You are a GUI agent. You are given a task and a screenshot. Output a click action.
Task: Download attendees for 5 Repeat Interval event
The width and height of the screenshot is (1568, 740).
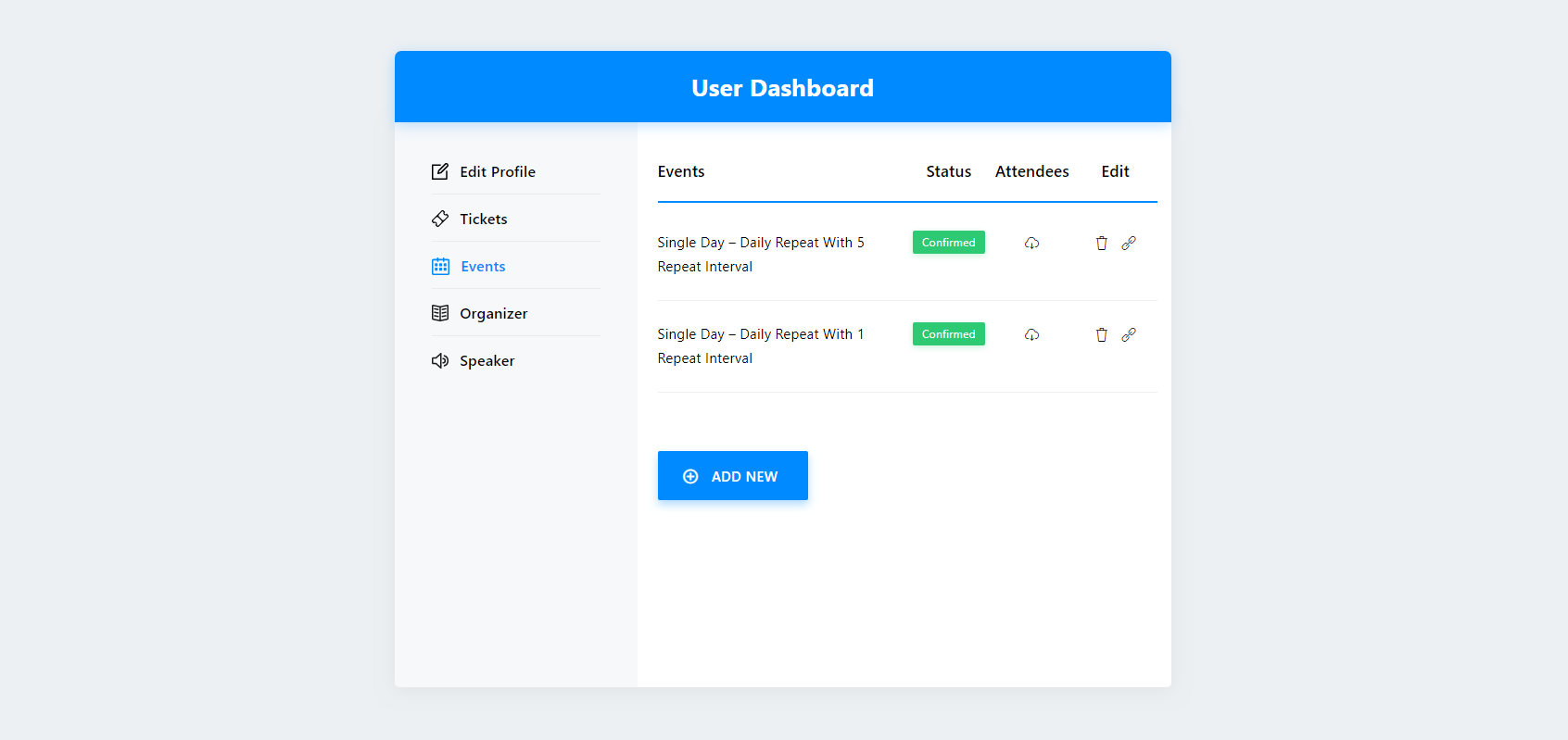[1031, 243]
